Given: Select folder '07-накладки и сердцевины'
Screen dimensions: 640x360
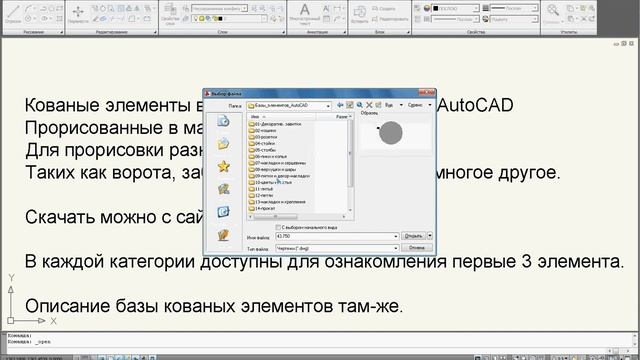Looking at the screenshot, I should 277,163.
